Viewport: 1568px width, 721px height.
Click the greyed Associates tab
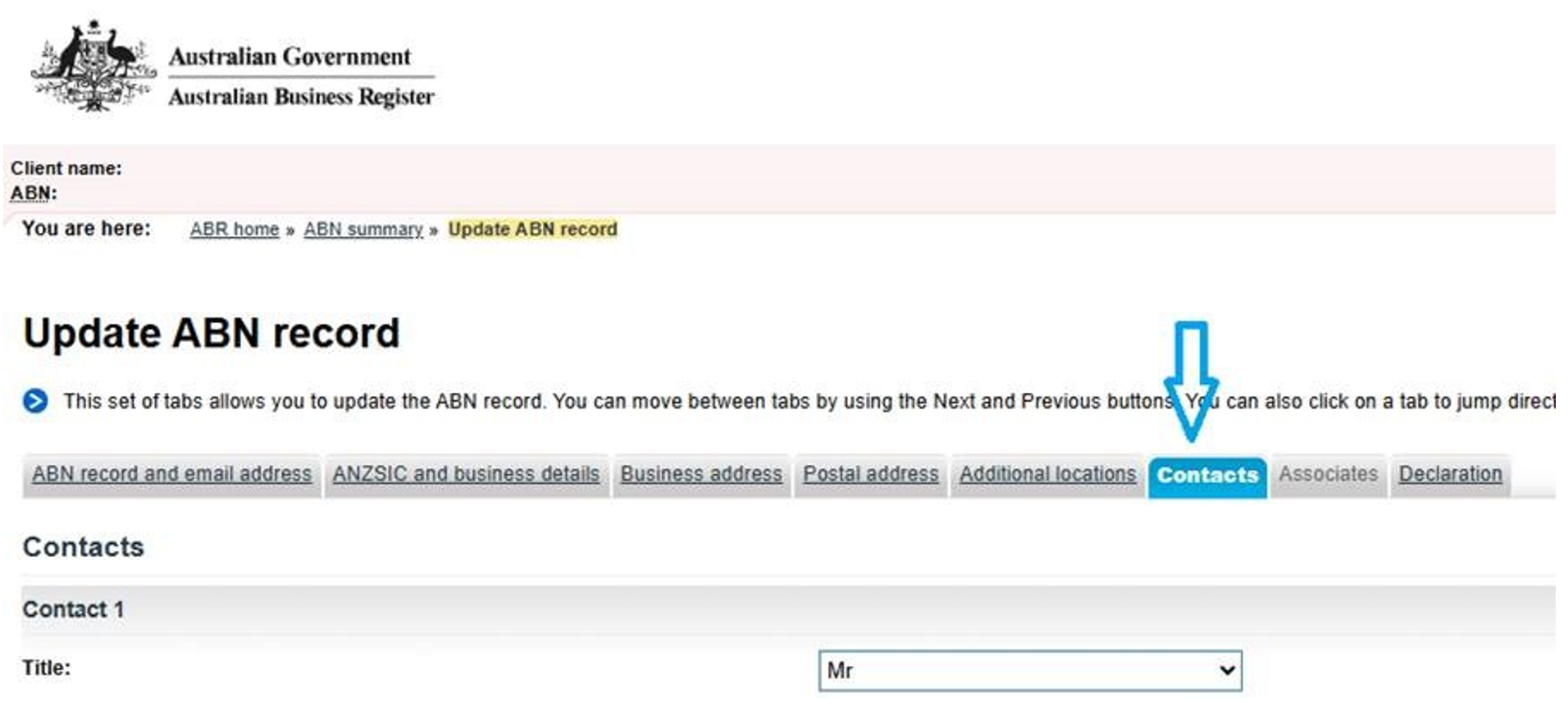[1328, 475]
